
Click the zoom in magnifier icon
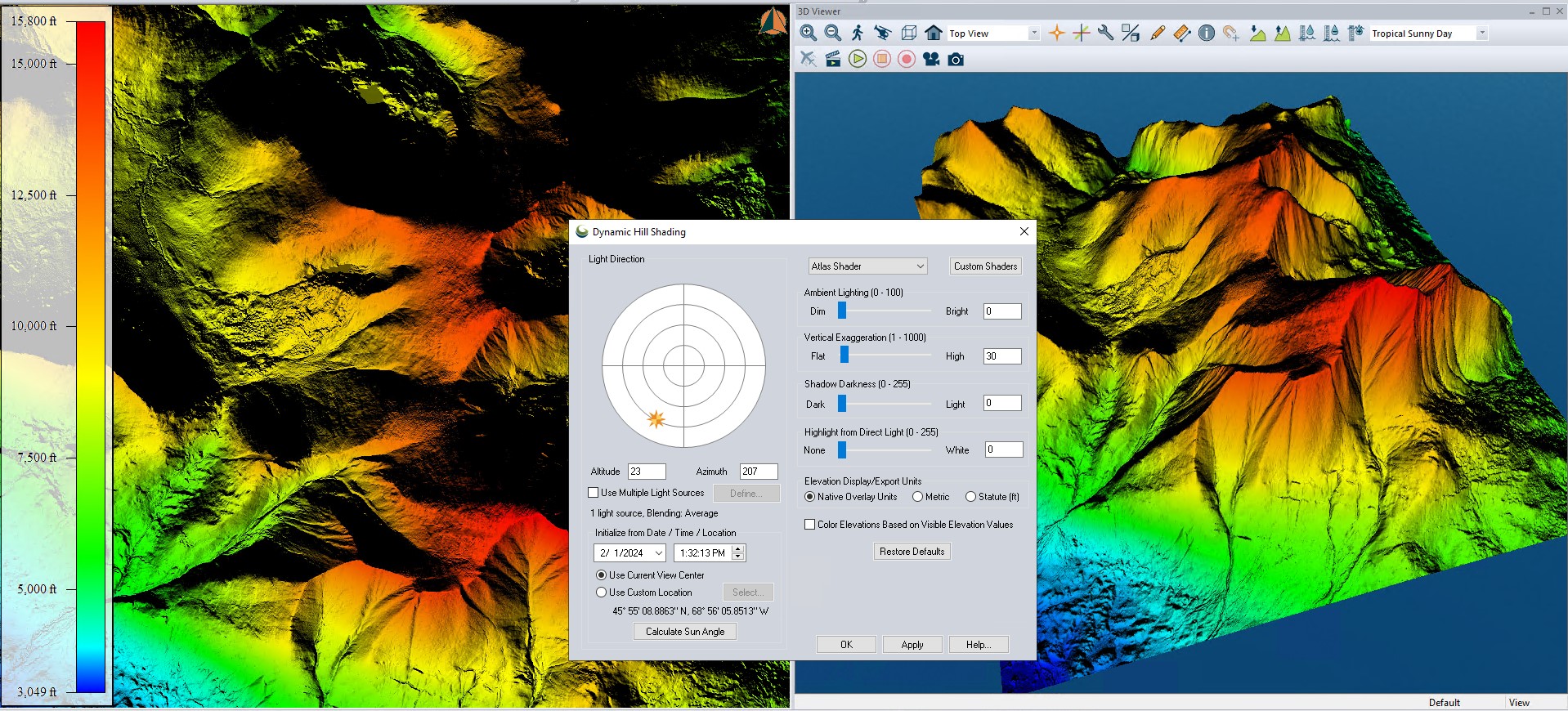808,33
